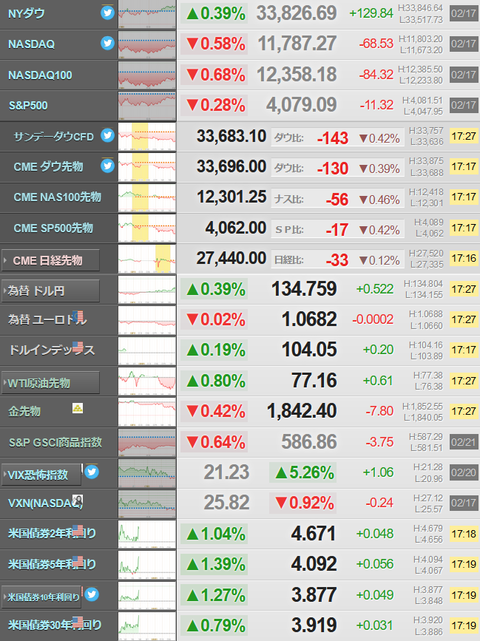The image size is (480, 641).
Task: Open the VIX恐怖指数 button
Action: [x=42, y=475]
